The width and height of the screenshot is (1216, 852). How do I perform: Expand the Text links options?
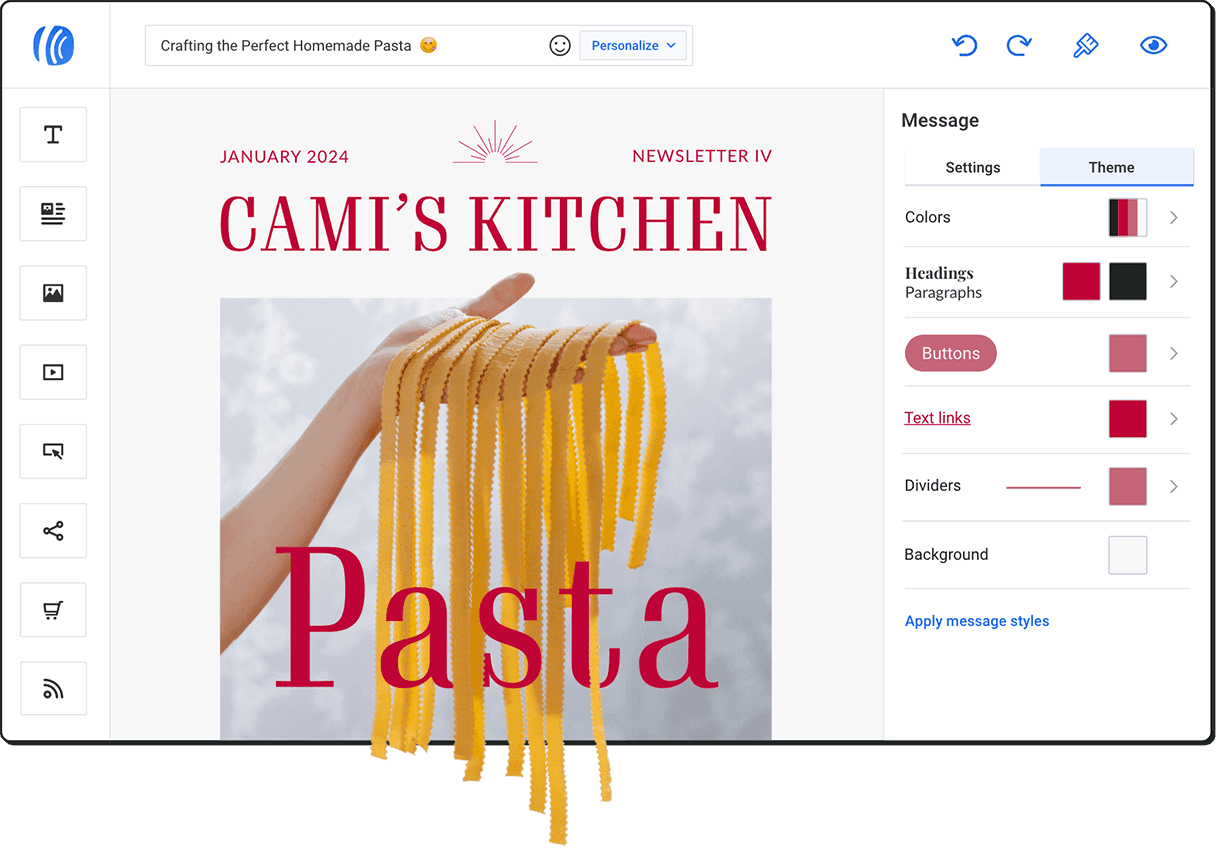1174,419
